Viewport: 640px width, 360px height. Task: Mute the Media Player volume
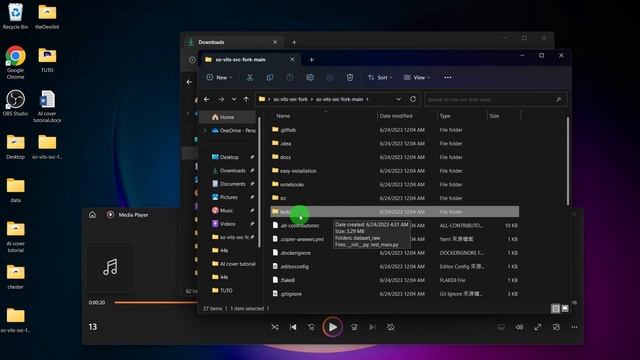click(519, 327)
